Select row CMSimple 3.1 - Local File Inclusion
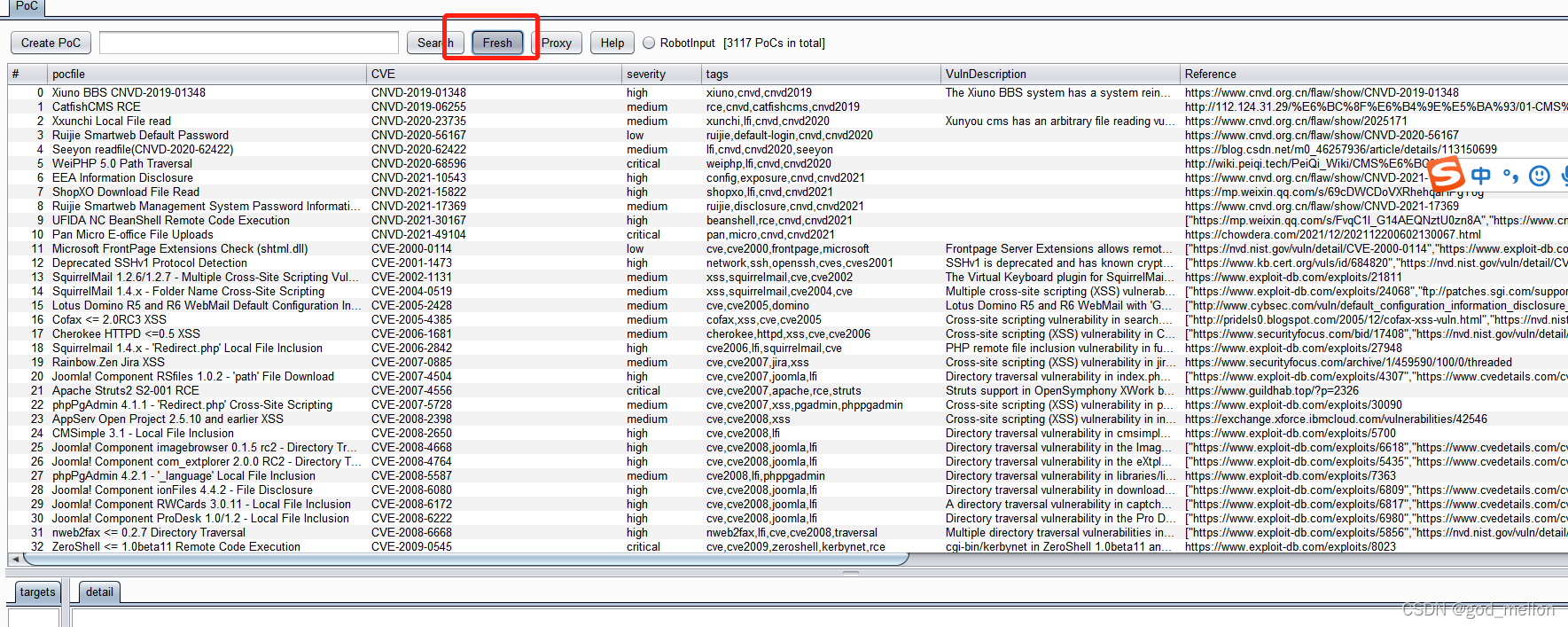The width and height of the screenshot is (1568, 627). tap(788, 433)
